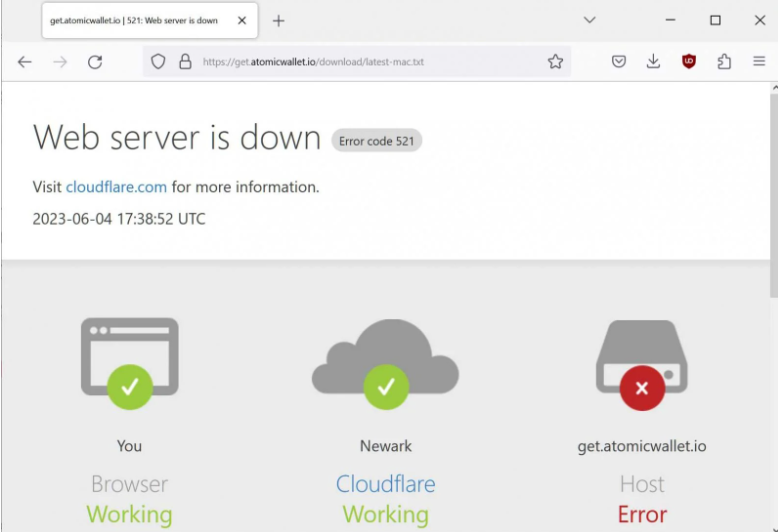Click the Host label text
Viewport: 778px width, 532px height.
pos(642,484)
